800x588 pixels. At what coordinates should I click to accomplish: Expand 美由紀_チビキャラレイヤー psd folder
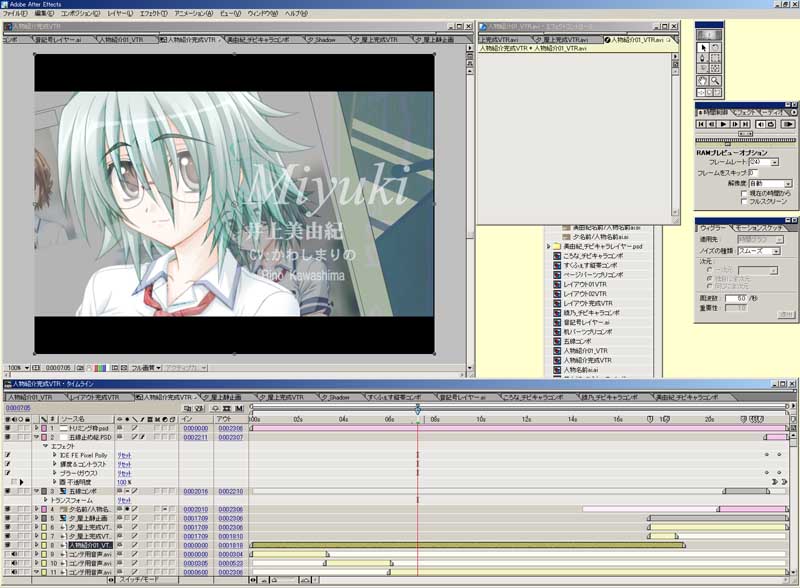coord(549,247)
